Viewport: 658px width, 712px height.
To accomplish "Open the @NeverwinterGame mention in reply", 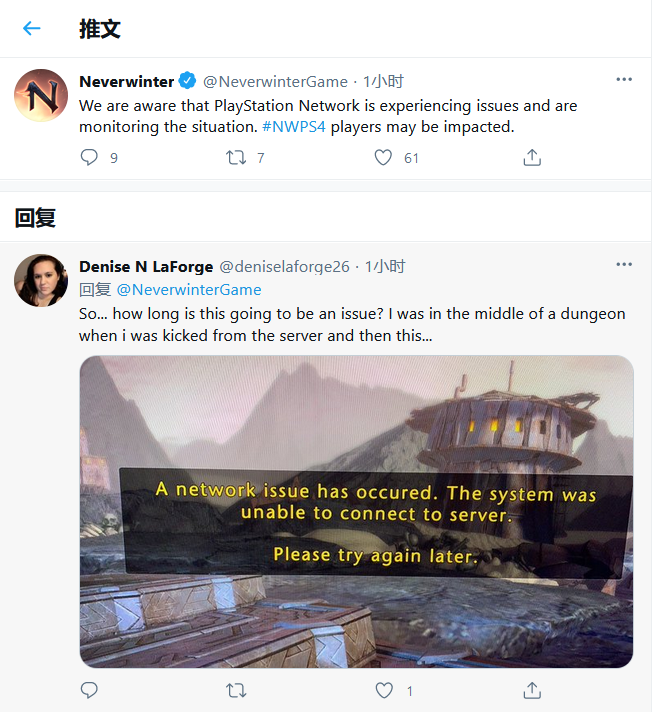I will (x=189, y=289).
